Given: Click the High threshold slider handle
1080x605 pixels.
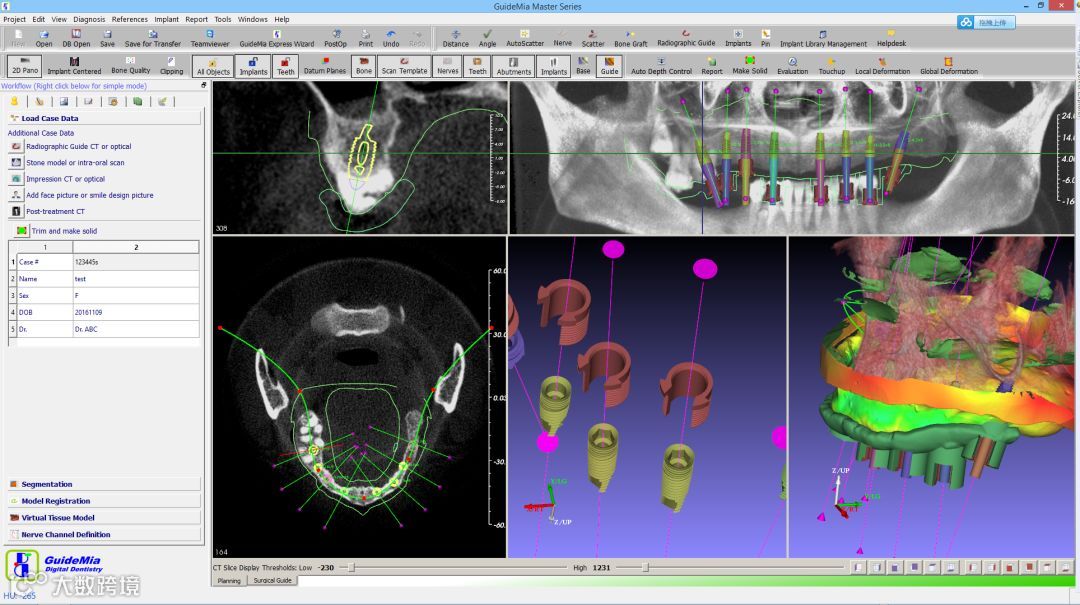Looking at the screenshot, I should click(x=645, y=568).
